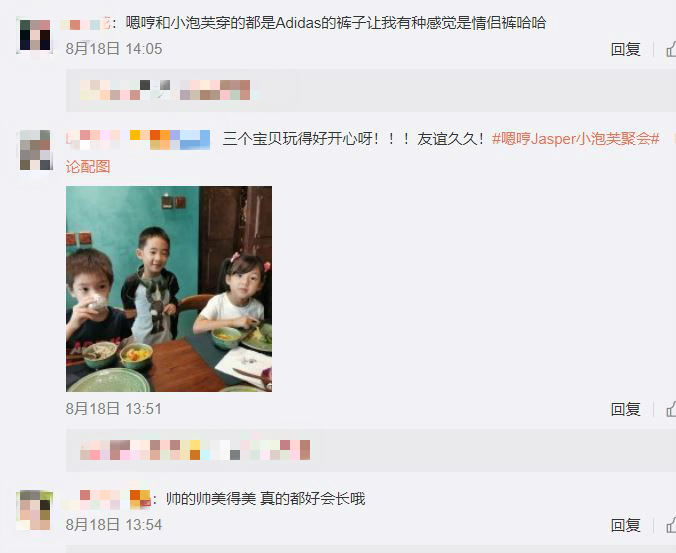Screen dimensions: 676x553
Task: Open the first commenter's username
Action: [85, 23]
